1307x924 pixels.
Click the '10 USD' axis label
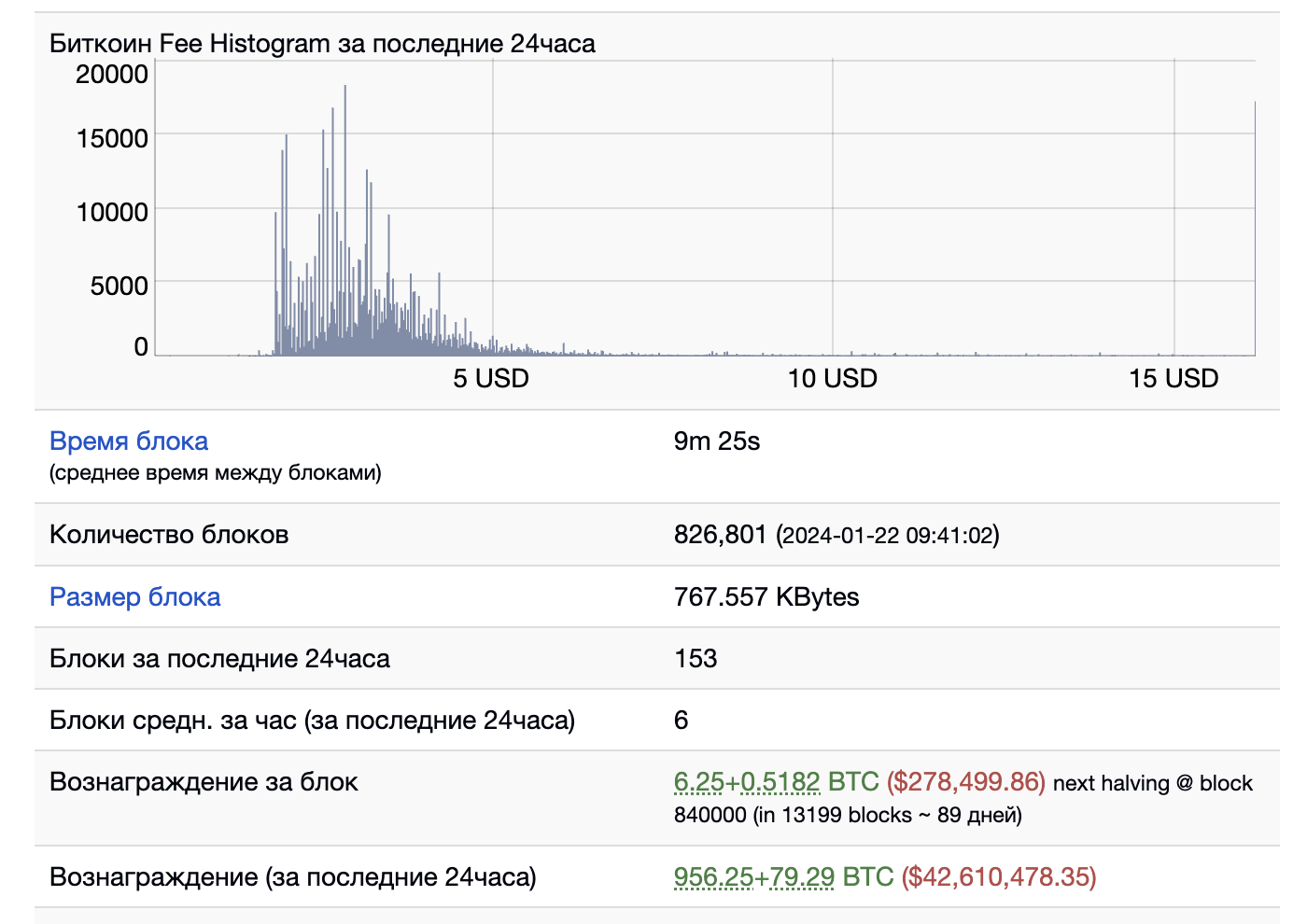833,379
